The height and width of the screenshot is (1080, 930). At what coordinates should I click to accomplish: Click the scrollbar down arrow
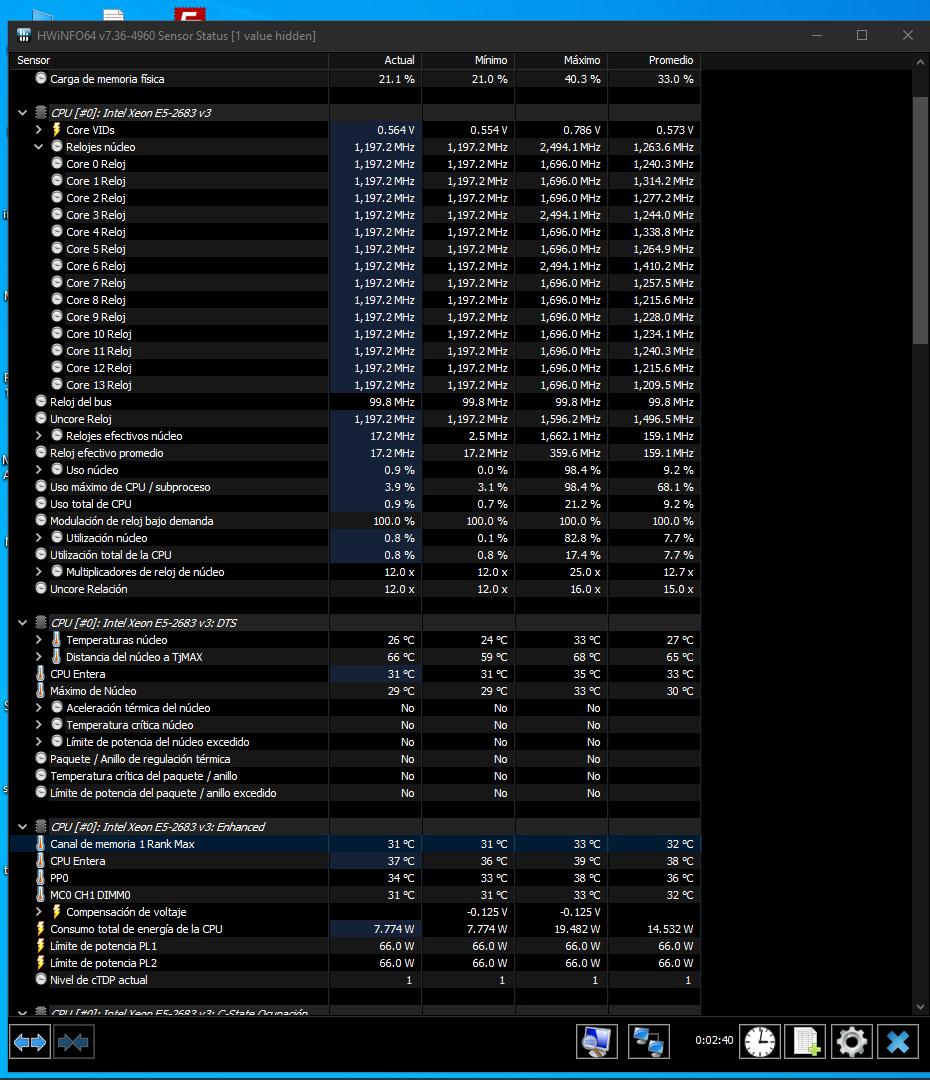920,1006
